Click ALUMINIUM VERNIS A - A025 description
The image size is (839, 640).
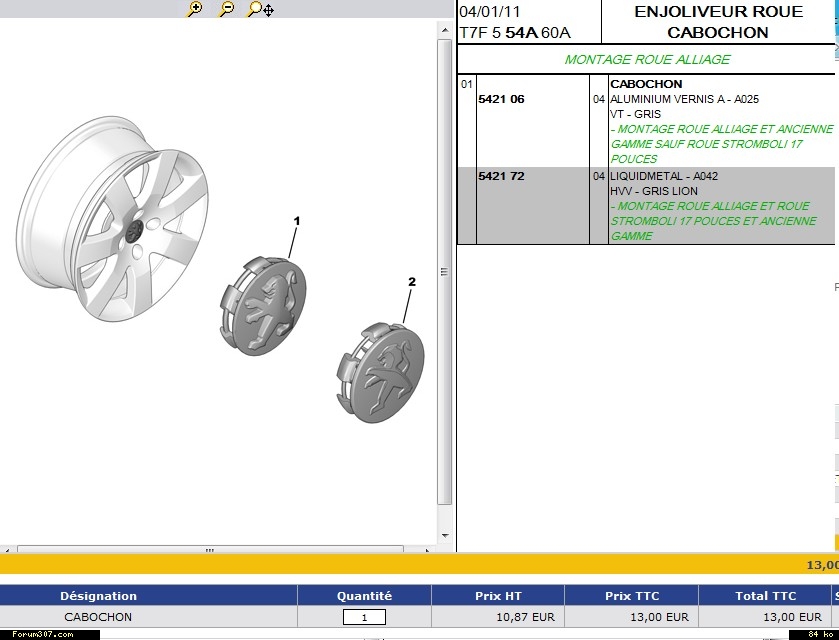pos(684,99)
